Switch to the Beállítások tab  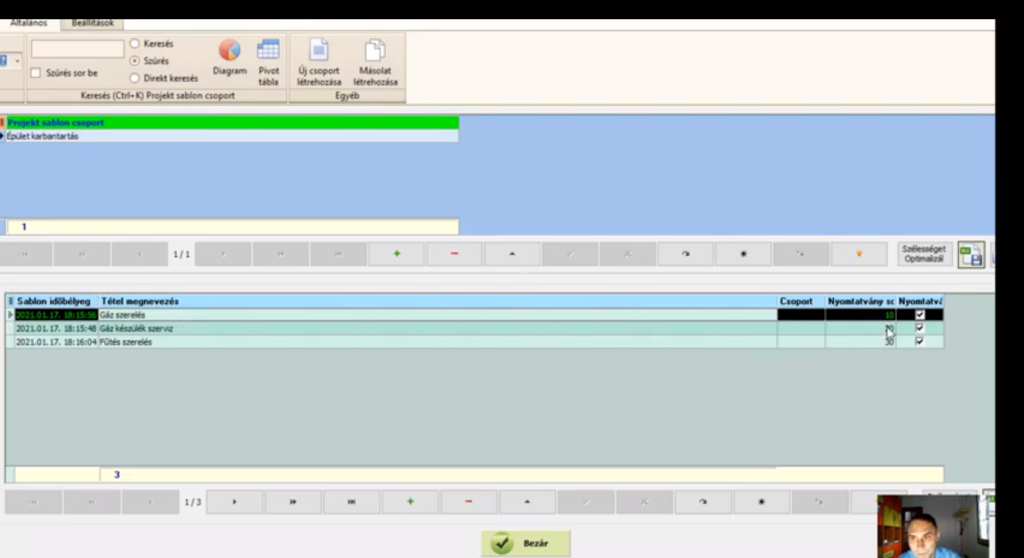point(91,22)
